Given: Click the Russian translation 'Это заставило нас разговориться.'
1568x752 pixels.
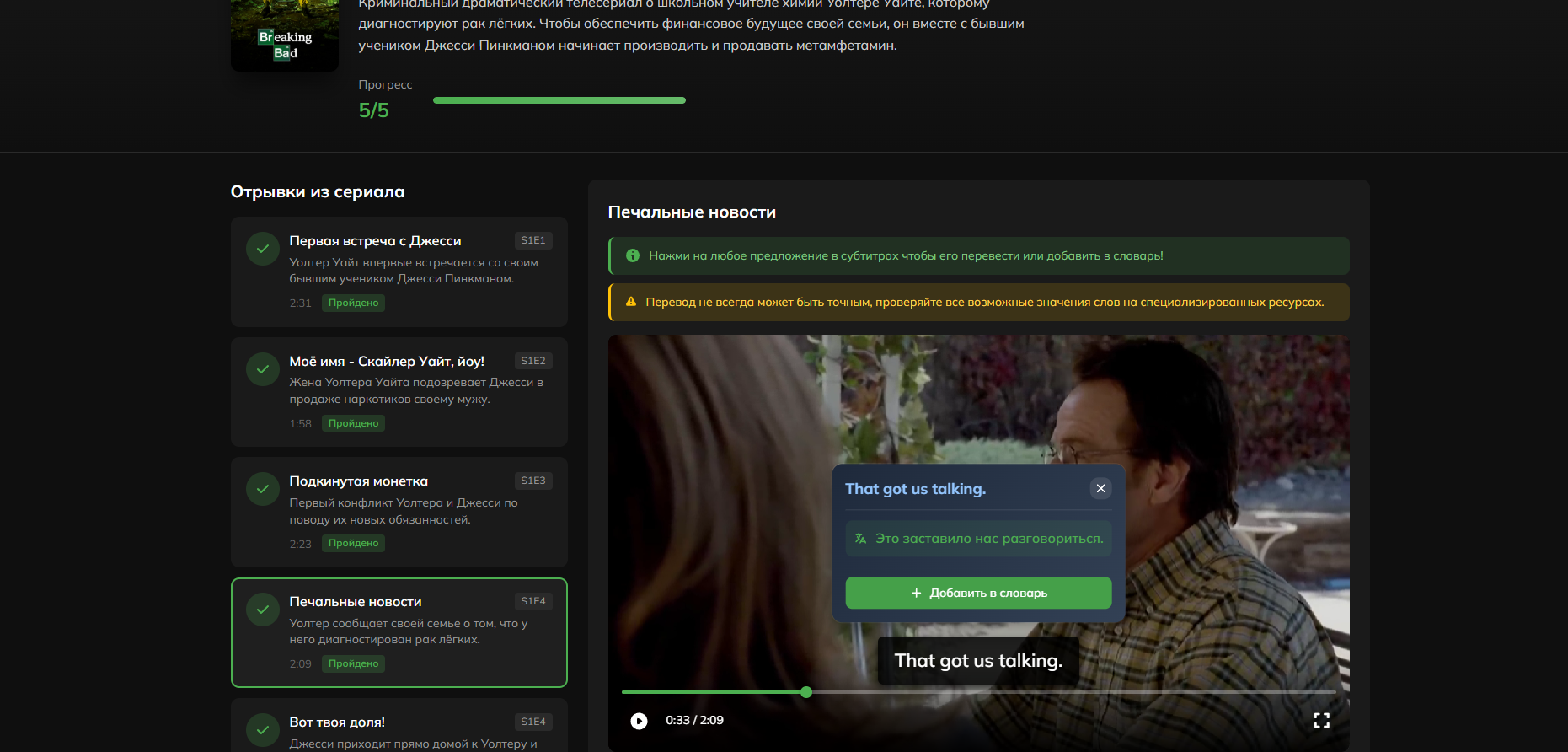Looking at the screenshot, I should [989, 539].
